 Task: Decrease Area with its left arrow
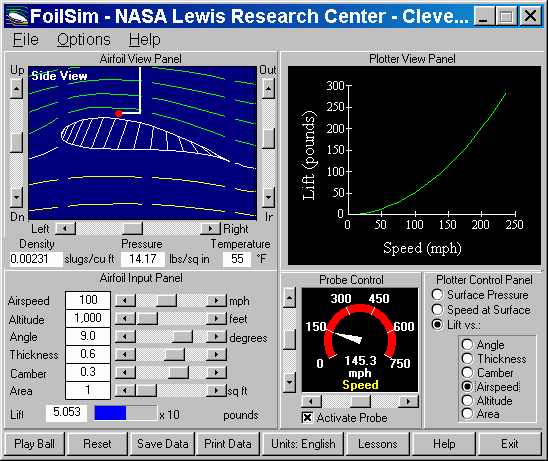(125, 391)
